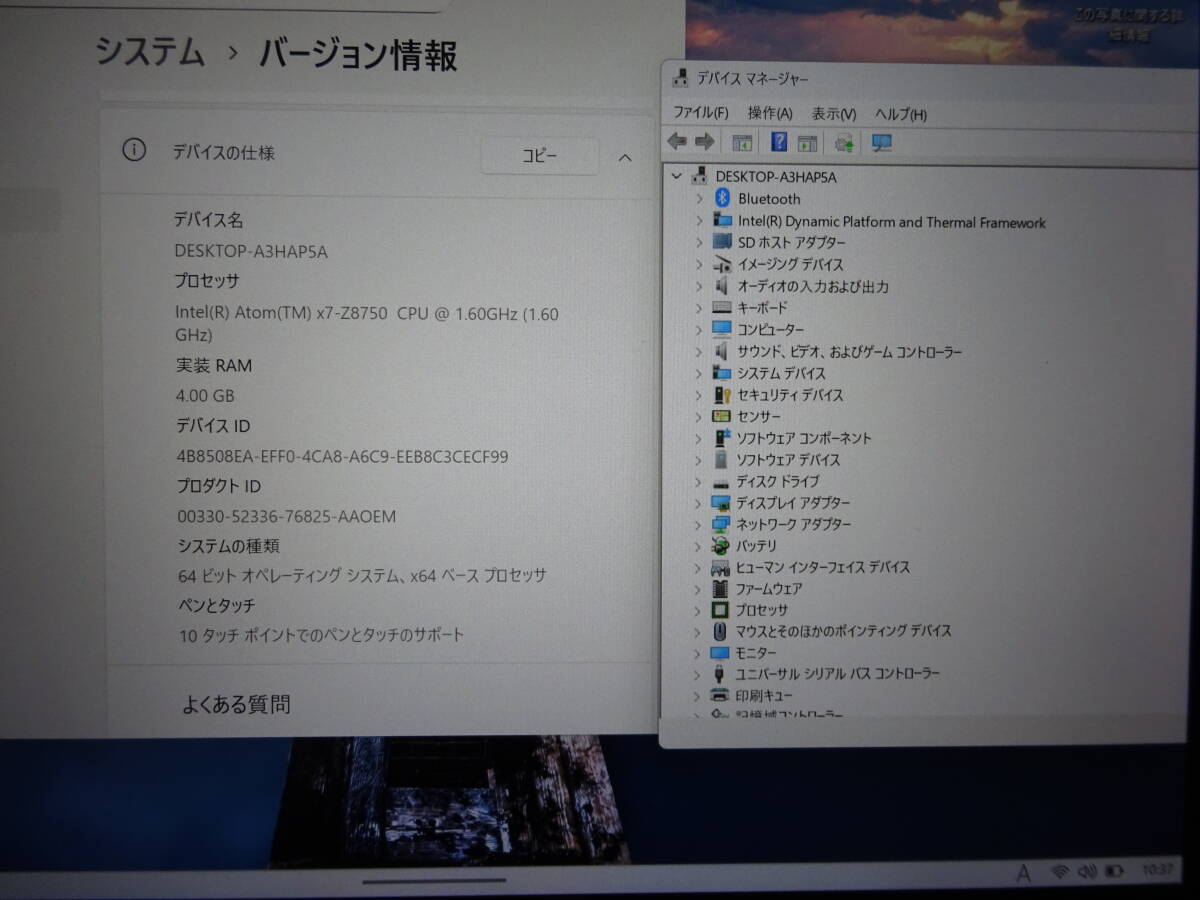Click the action pane toolbar icon
1200x900 pixels.
click(x=808, y=143)
